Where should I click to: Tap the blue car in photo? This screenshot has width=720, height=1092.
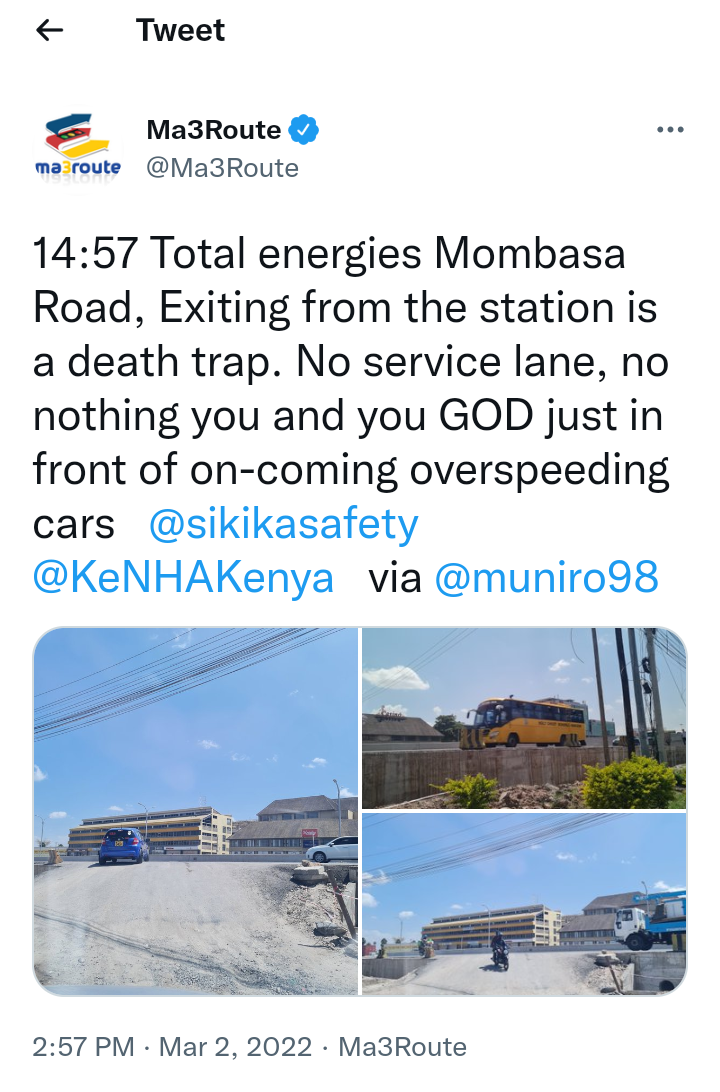tap(123, 846)
